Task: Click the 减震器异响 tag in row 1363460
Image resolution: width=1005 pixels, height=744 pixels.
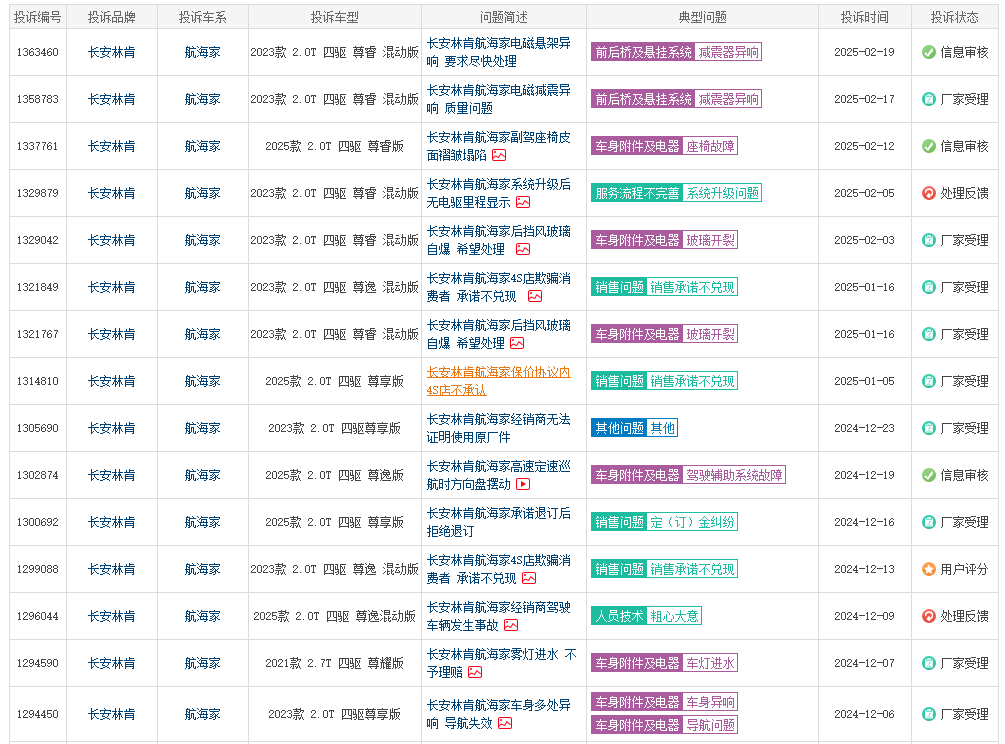Action: 728,52
